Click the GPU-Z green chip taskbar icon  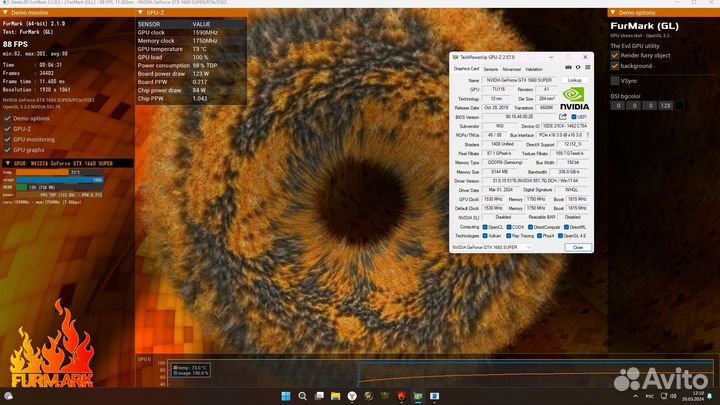(418, 396)
